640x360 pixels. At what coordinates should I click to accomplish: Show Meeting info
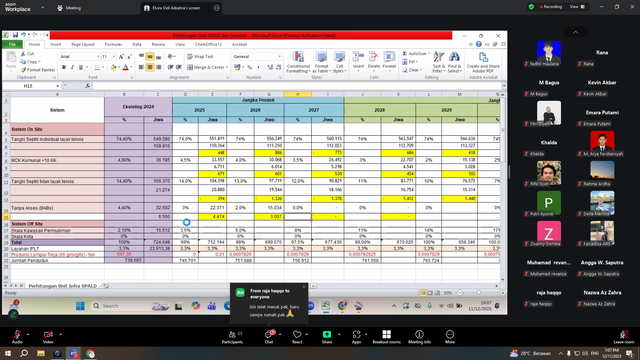coord(419,337)
